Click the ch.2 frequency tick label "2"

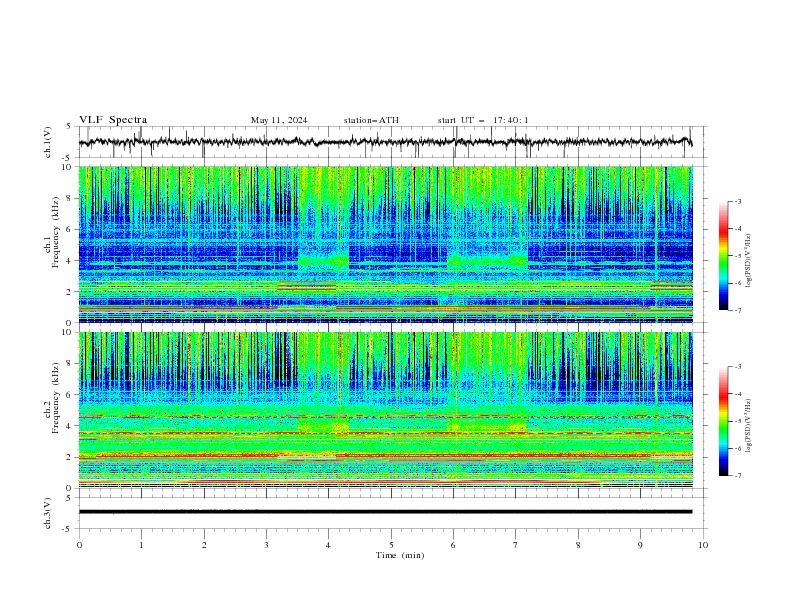[70, 457]
